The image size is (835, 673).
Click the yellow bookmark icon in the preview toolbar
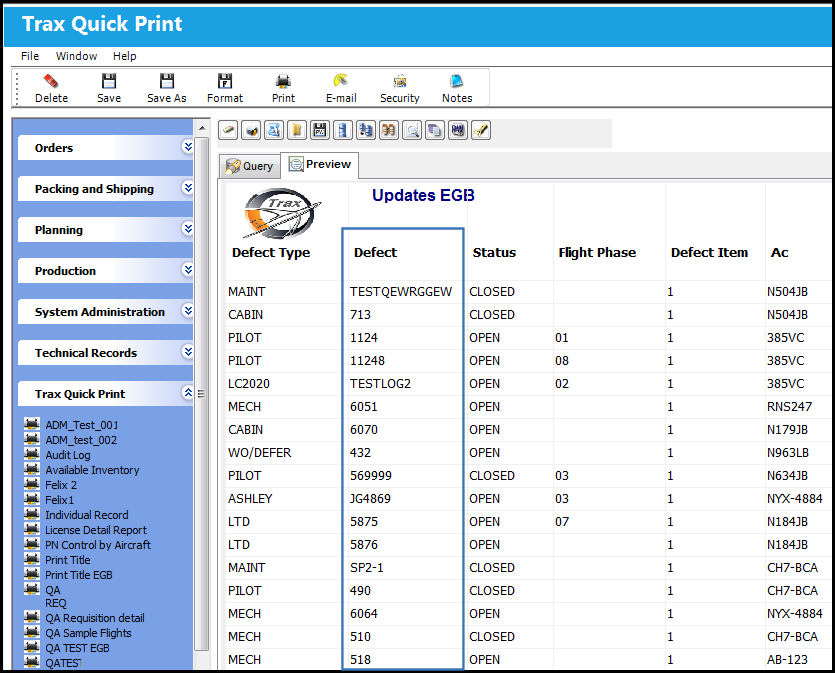point(297,130)
